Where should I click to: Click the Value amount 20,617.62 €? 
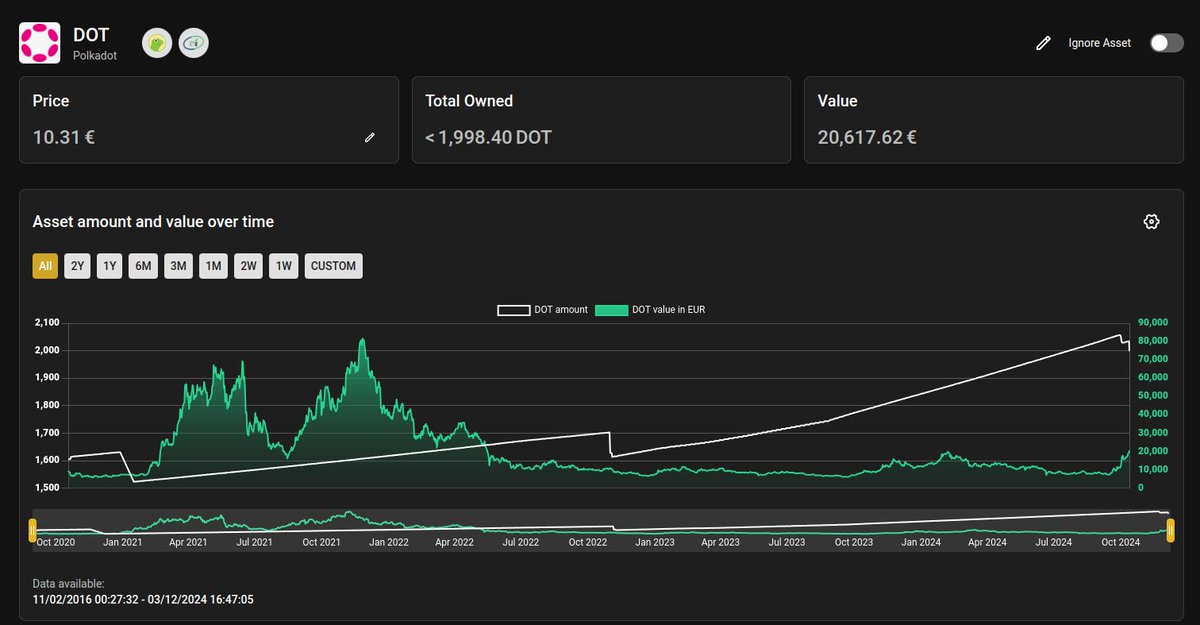coord(867,137)
